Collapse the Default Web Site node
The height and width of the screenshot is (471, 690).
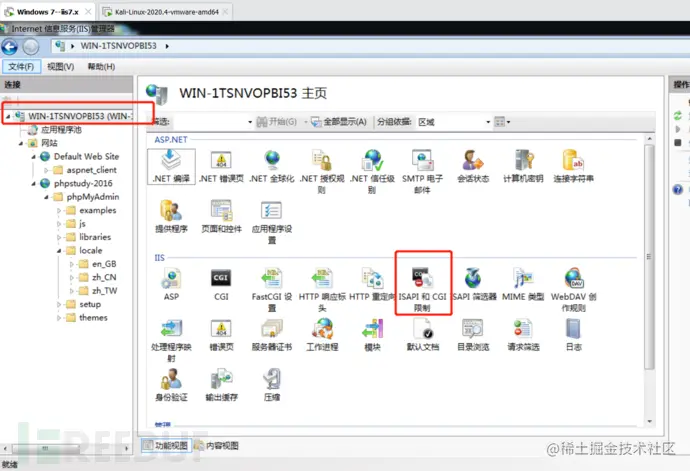[x=33, y=157]
